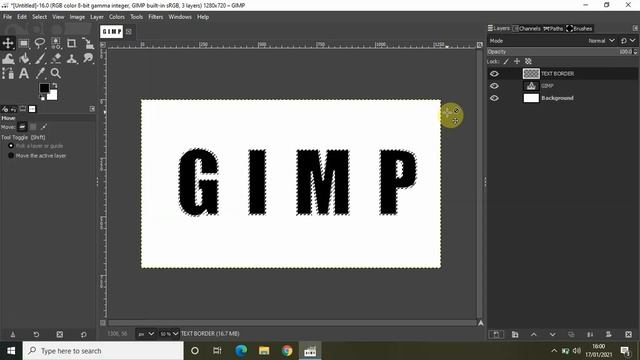Open the zoom percentage dropdown
Viewport: 640px width, 360px height.
point(169,334)
